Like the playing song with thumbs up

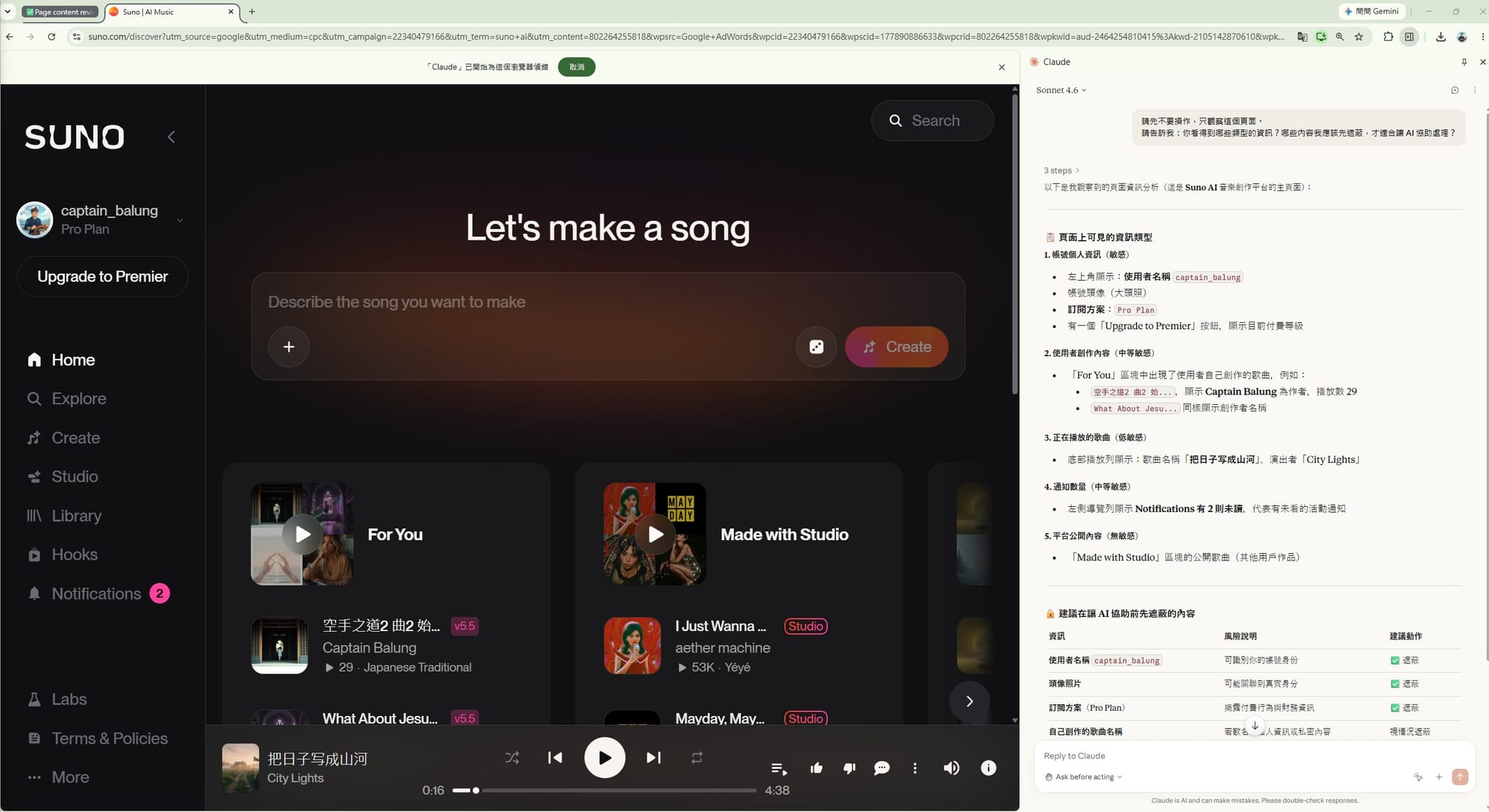point(817,768)
